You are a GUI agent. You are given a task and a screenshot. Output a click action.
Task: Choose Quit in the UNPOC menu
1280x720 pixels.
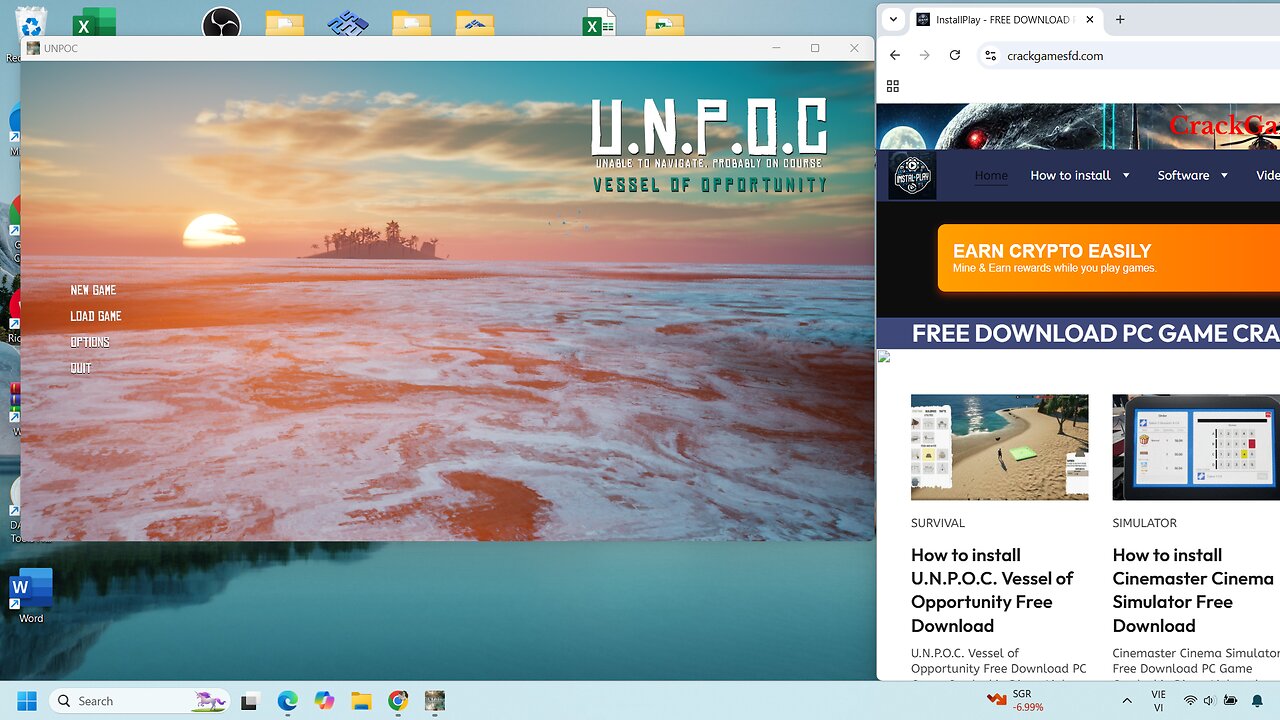tap(81, 368)
